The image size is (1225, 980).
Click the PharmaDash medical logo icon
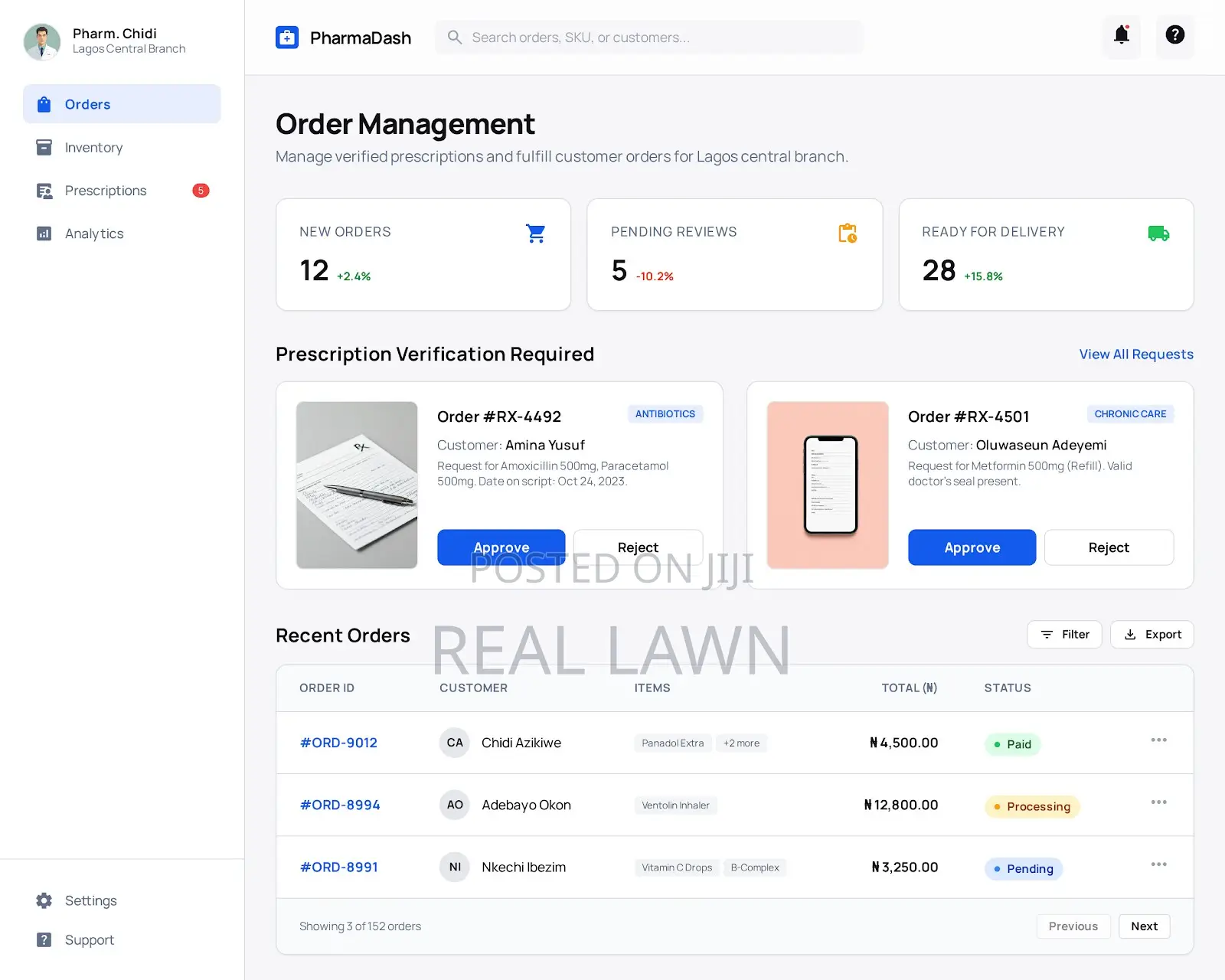(287, 38)
